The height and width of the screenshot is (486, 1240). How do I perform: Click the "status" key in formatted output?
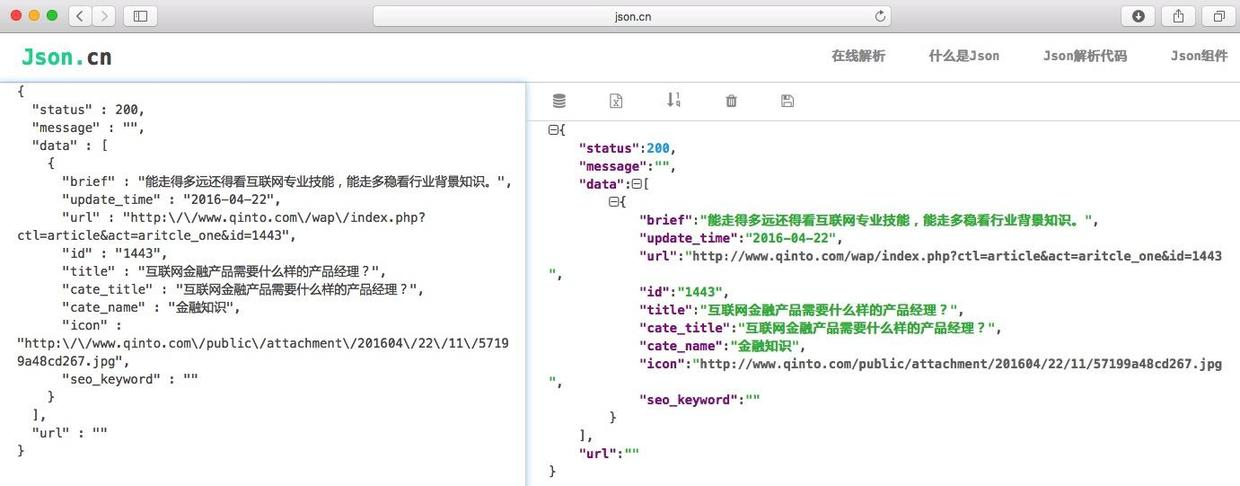pyautogui.click(x=607, y=148)
